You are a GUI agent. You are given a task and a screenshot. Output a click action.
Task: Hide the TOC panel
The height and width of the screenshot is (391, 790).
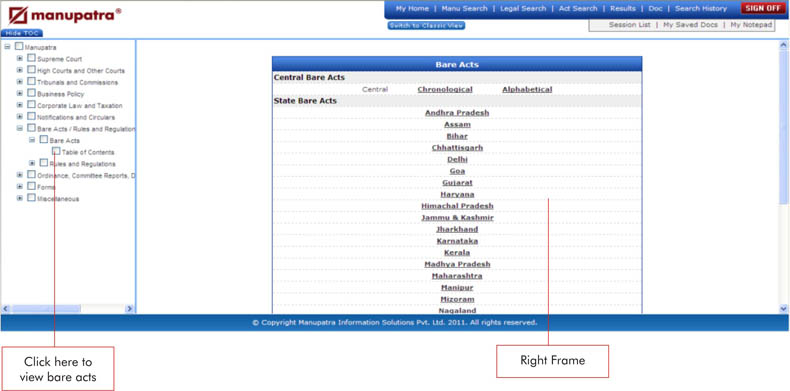22,33
